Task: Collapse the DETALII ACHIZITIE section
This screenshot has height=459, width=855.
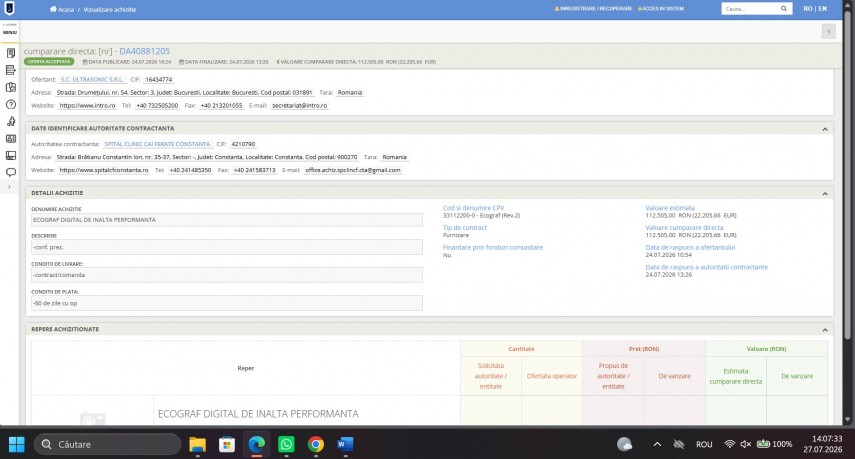Action: pyautogui.click(x=824, y=194)
